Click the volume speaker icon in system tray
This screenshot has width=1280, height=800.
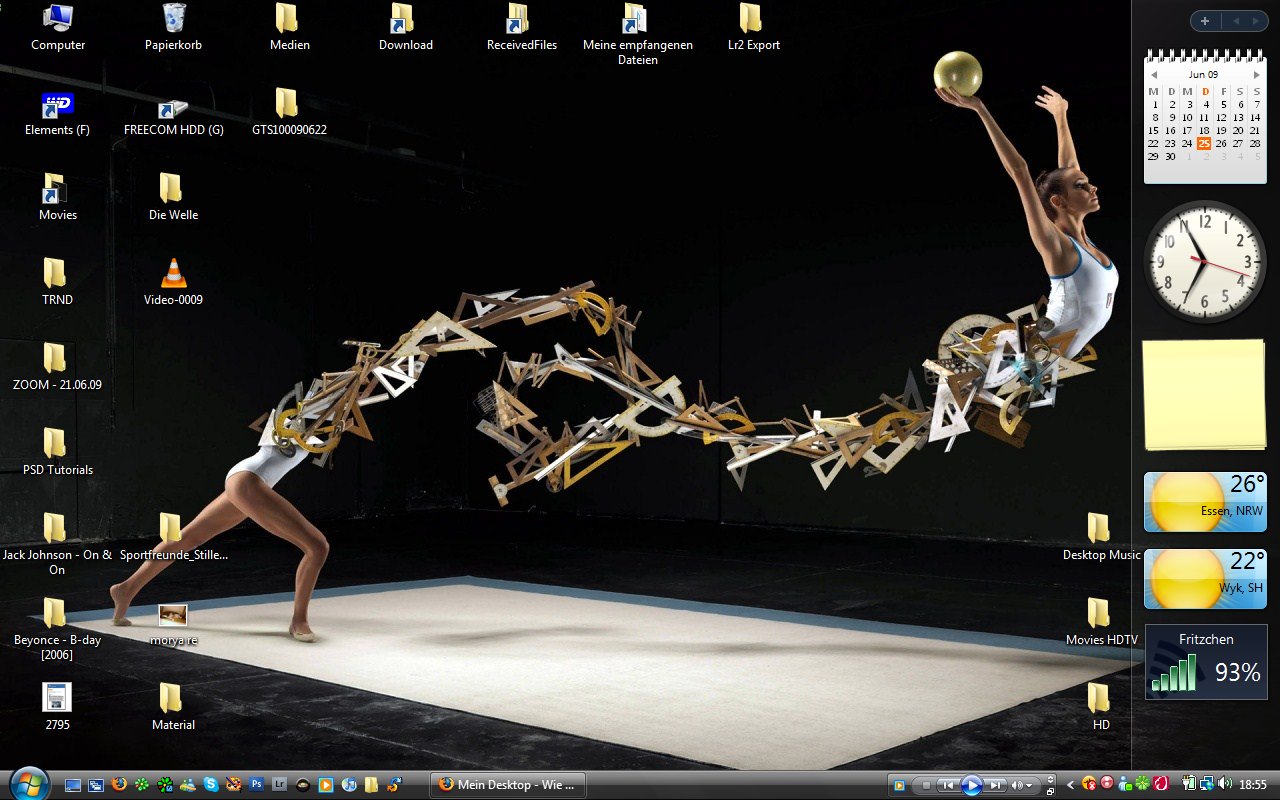1225,785
